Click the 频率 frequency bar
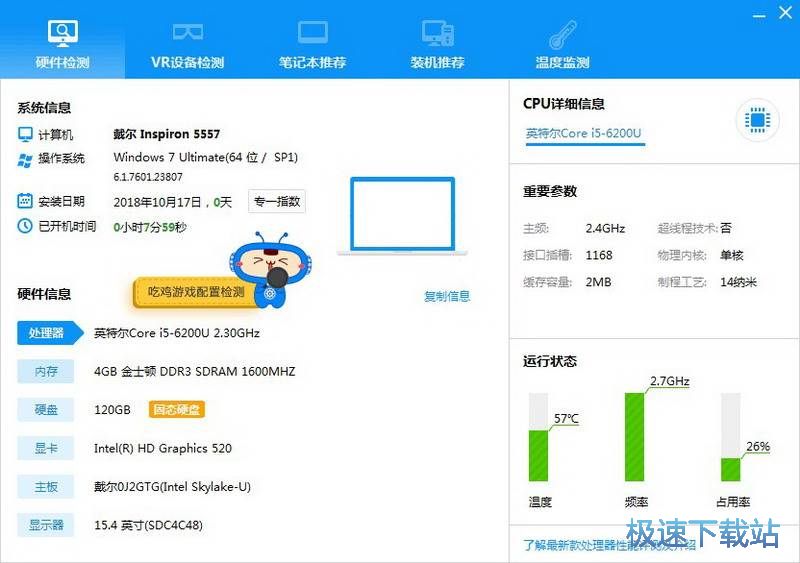The width and height of the screenshot is (800, 563). [x=635, y=437]
